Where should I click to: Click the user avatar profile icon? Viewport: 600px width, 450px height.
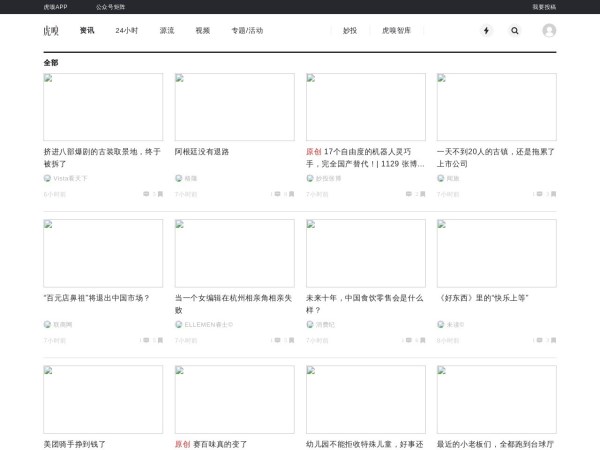point(549,30)
